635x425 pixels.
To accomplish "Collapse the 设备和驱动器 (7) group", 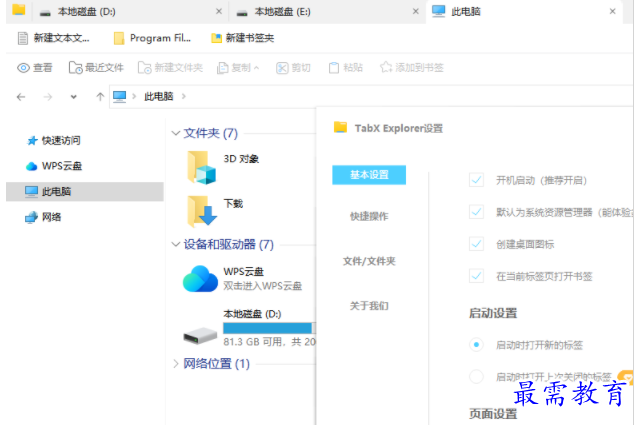I will 175,244.
